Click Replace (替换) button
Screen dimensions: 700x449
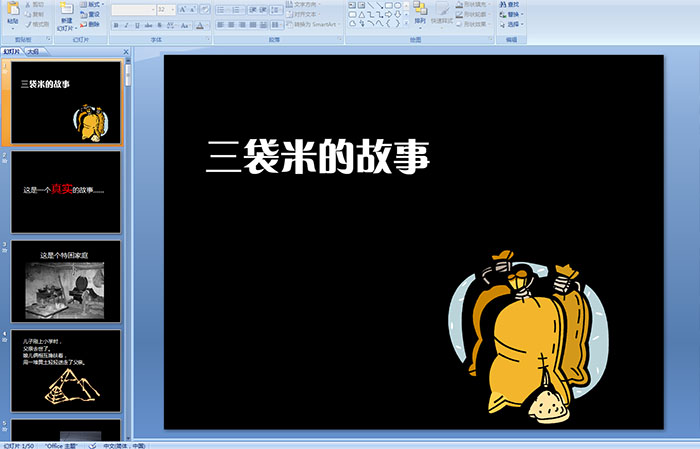pyautogui.click(x=511, y=14)
